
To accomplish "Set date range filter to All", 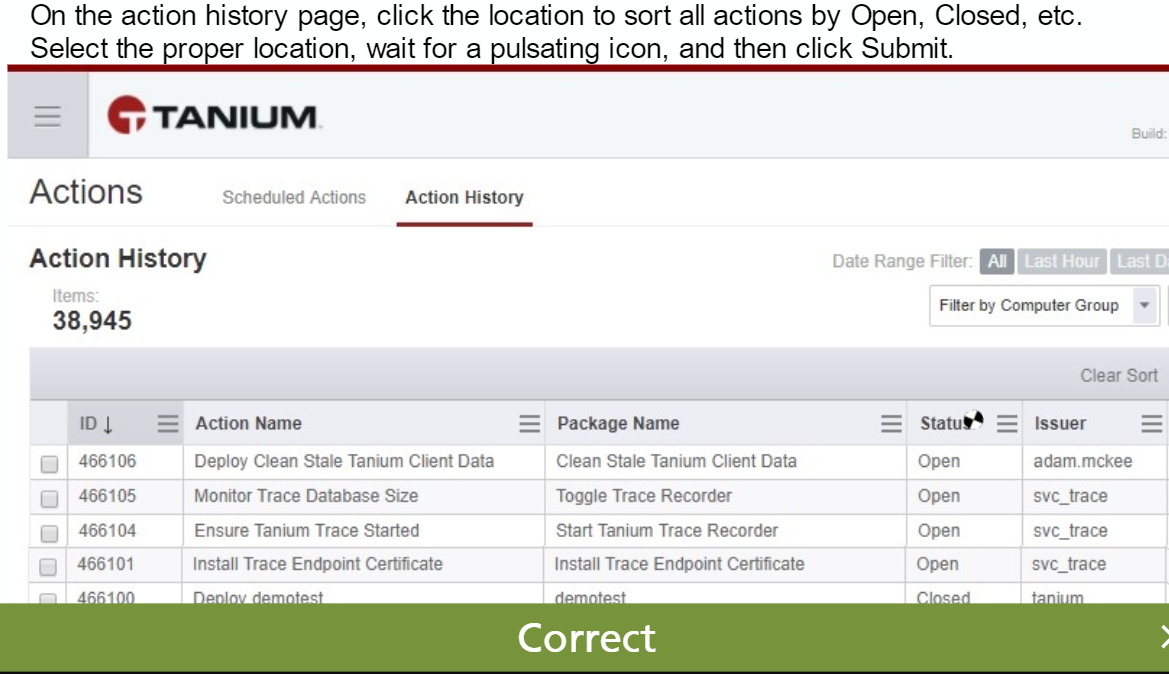I will [996, 262].
